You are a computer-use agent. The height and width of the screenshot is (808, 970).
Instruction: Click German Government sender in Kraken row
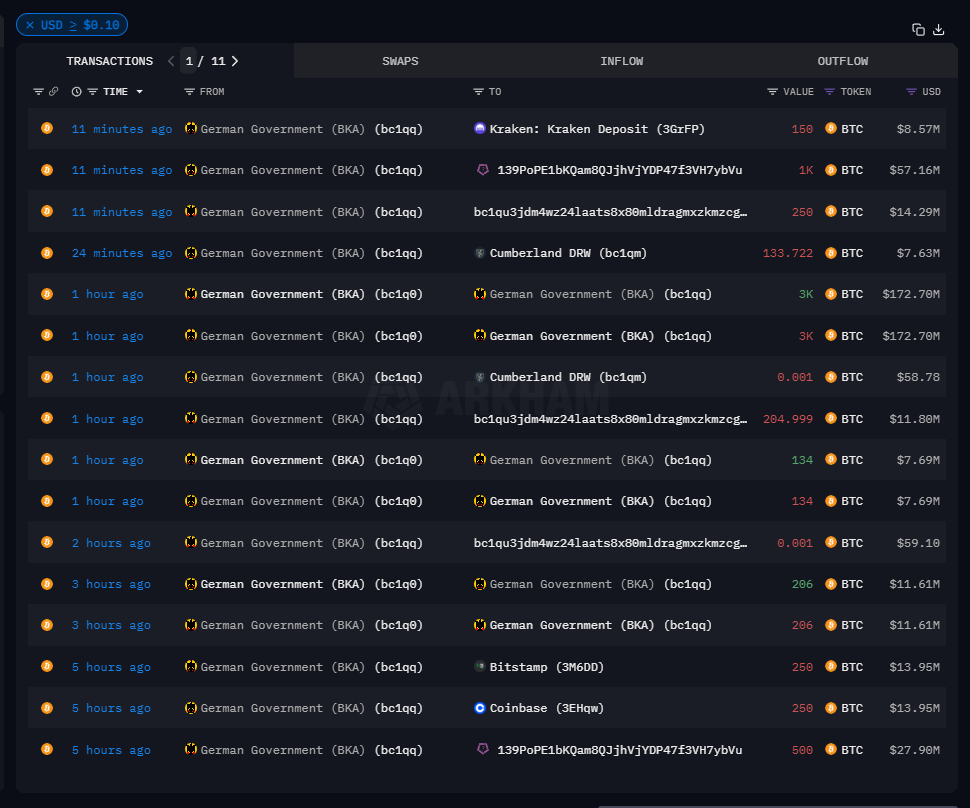(x=311, y=129)
